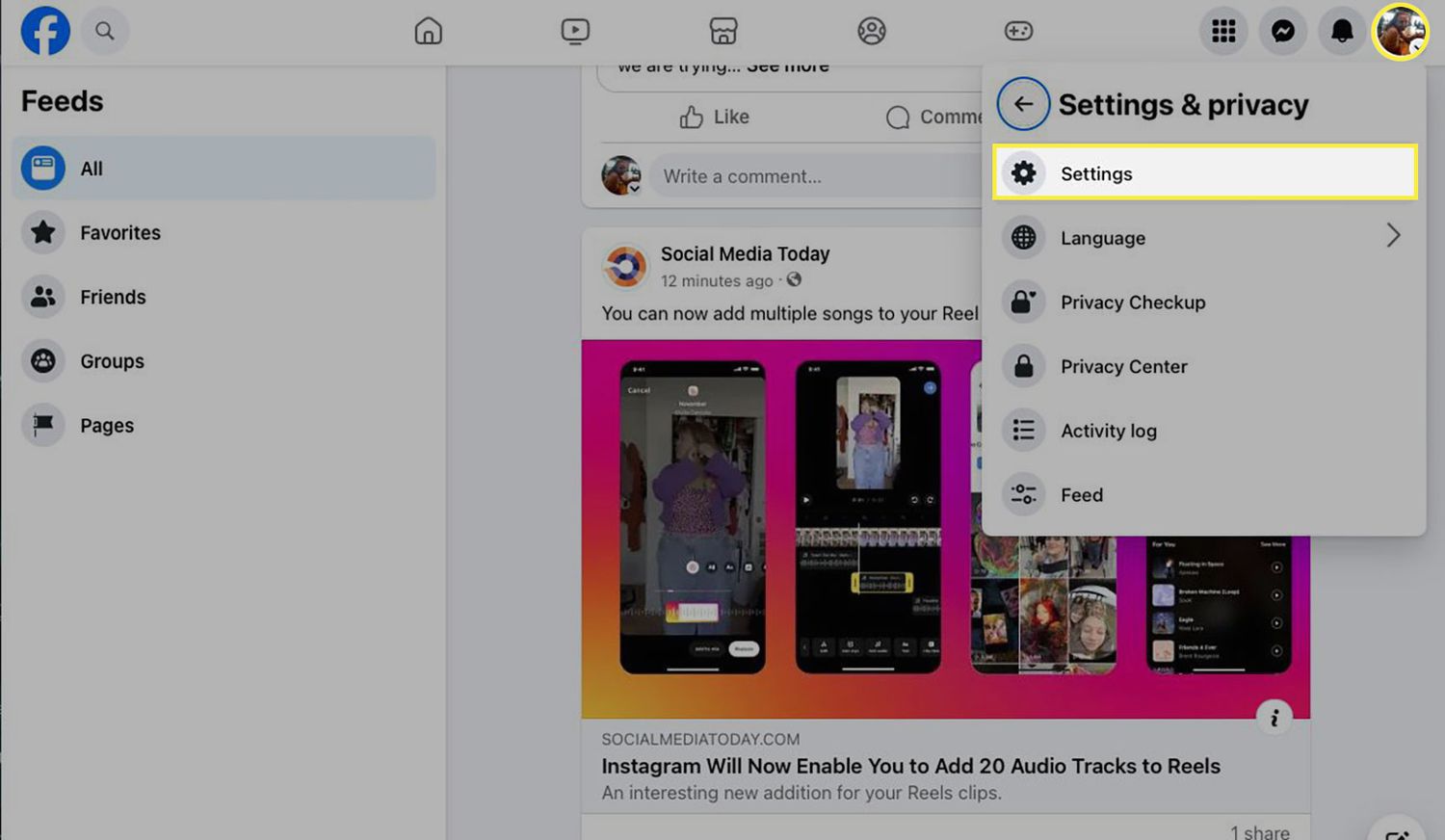
Task: Open Messenger from the top bar
Action: tap(1283, 30)
